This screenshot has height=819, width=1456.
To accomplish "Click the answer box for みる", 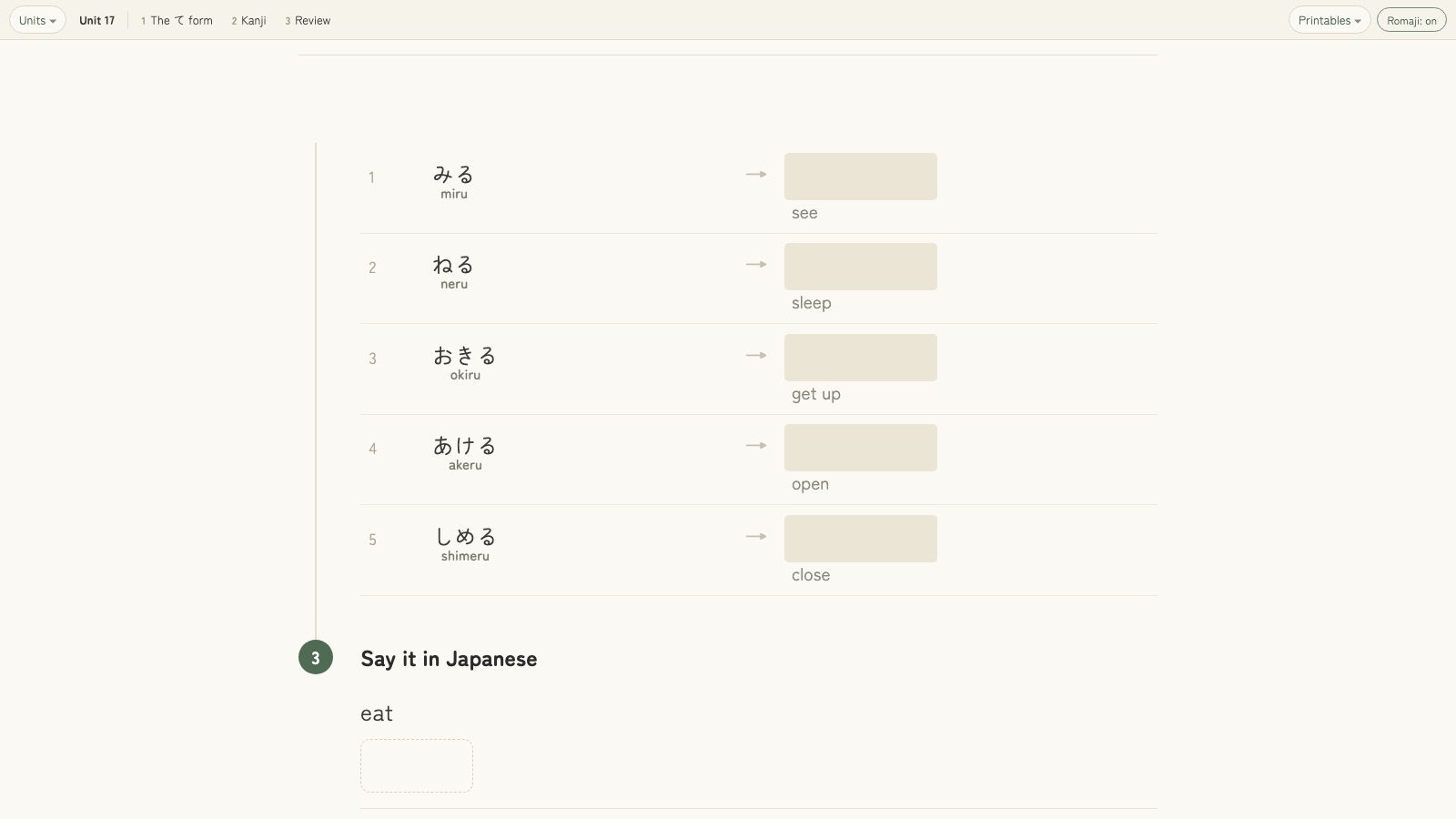I will [861, 177].
